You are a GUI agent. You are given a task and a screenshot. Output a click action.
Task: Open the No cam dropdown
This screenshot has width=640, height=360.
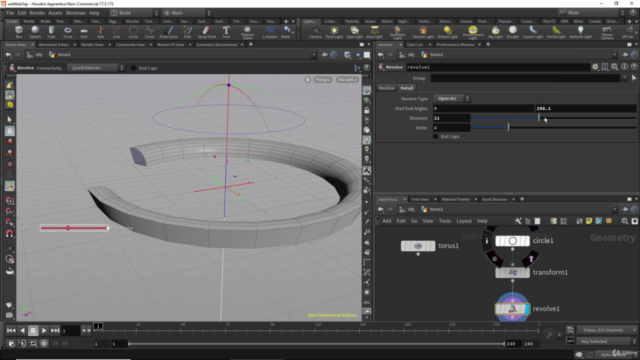(347, 80)
